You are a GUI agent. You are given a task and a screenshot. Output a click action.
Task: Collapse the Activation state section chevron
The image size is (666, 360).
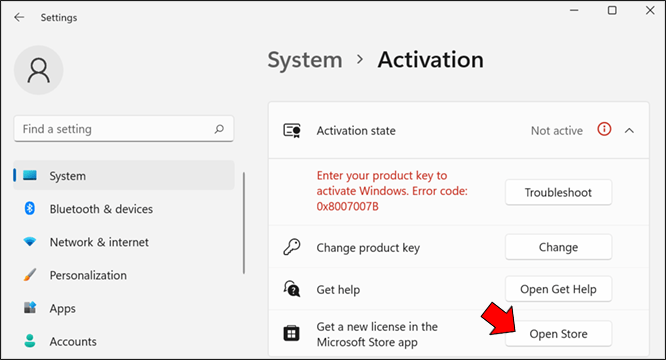tap(629, 131)
